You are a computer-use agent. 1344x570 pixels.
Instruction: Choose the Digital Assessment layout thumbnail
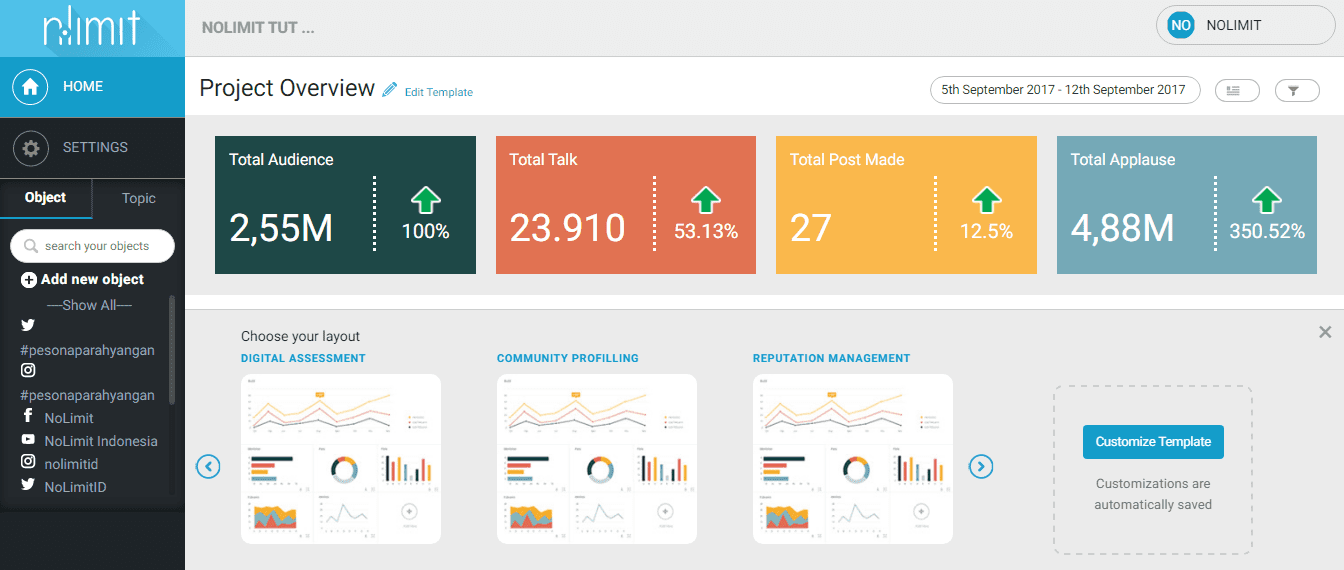pyautogui.click(x=341, y=459)
